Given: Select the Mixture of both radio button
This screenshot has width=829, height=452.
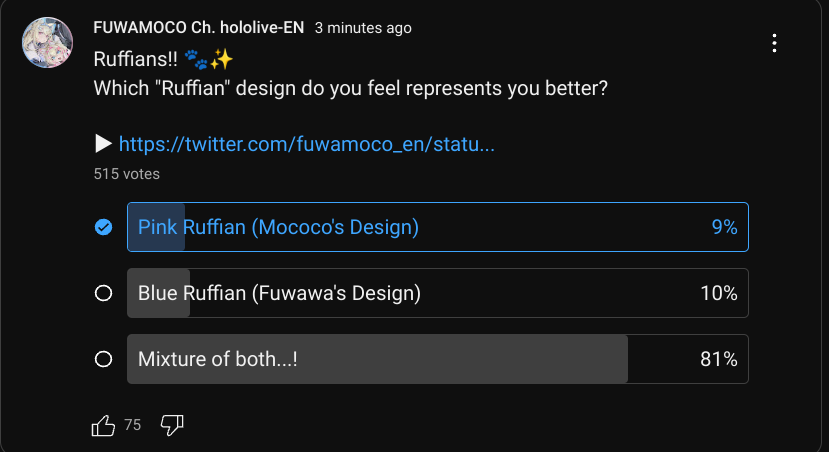Looking at the screenshot, I should 102,360.
